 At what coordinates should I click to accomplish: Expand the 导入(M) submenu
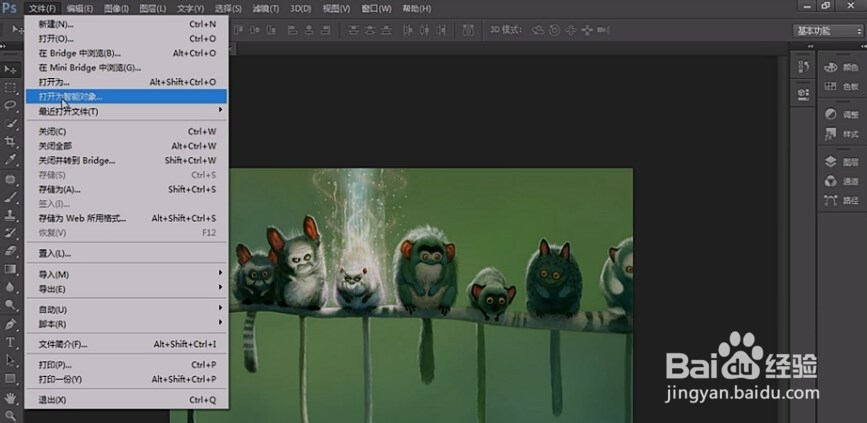click(x=126, y=274)
